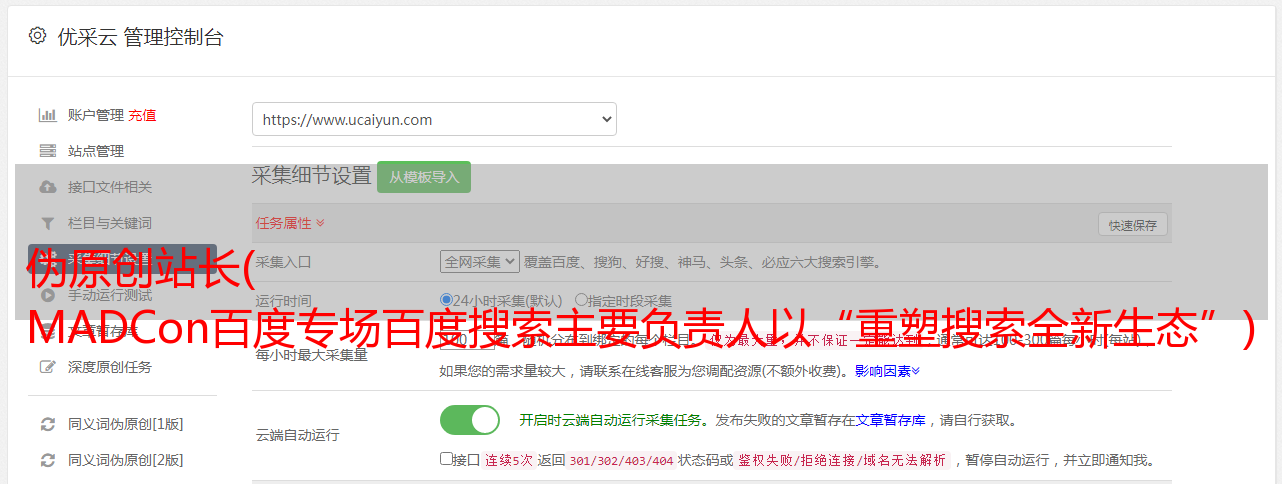
Task: Click the 快速保存 button
Action: (x=1133, y=225)
